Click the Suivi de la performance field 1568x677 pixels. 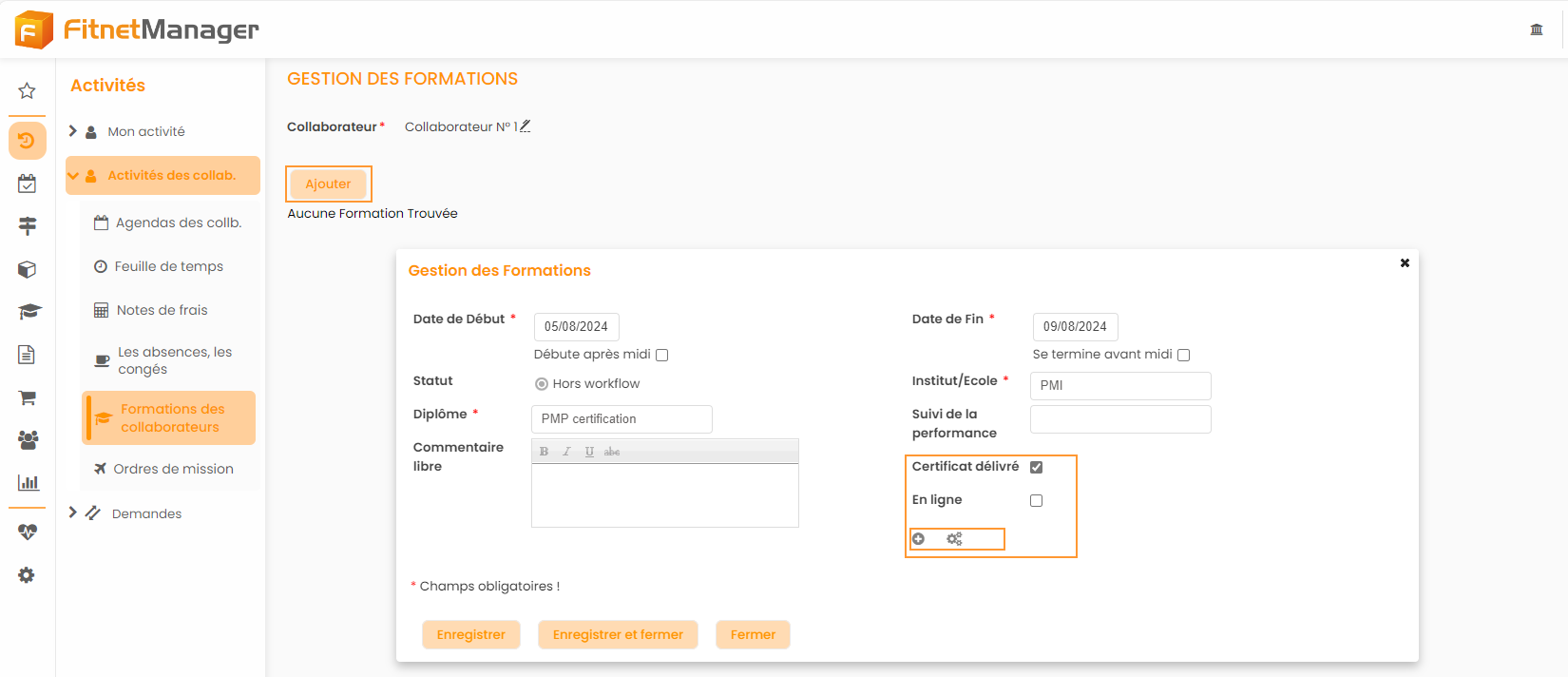tap(1119, 419)
